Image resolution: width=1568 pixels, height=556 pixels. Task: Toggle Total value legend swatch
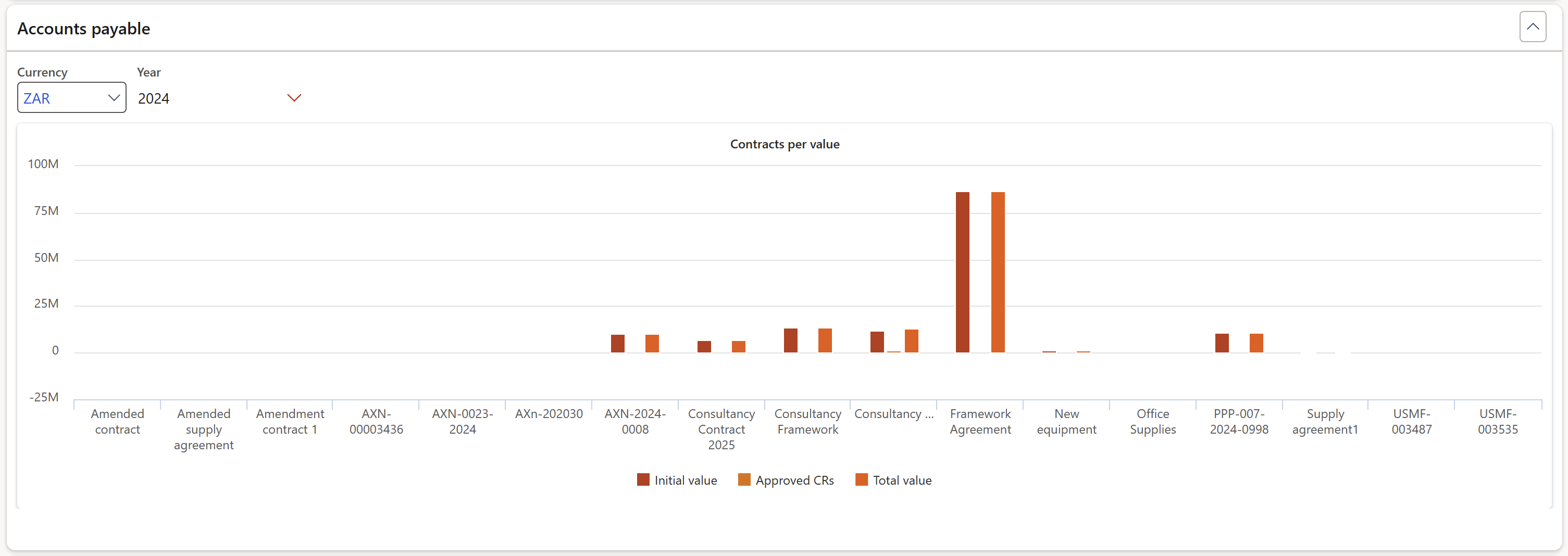(x=861, y=480)
